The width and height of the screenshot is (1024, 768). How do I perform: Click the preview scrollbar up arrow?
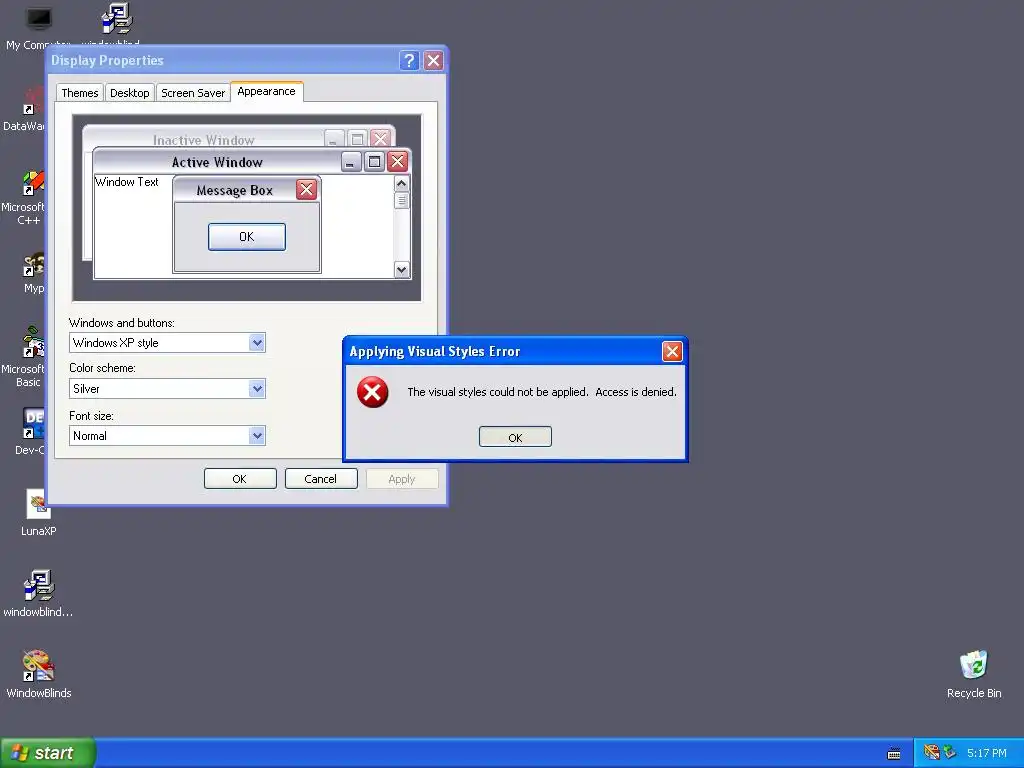402,183
